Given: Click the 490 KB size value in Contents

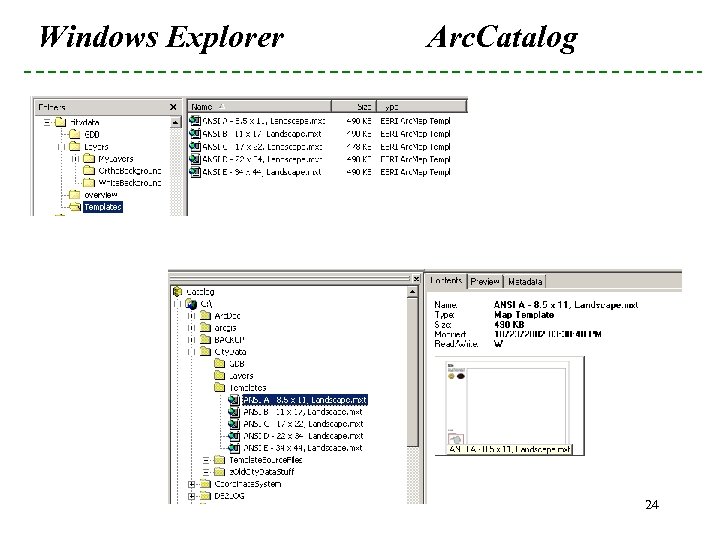Looking at the screenshot, I should click(509, 324).
